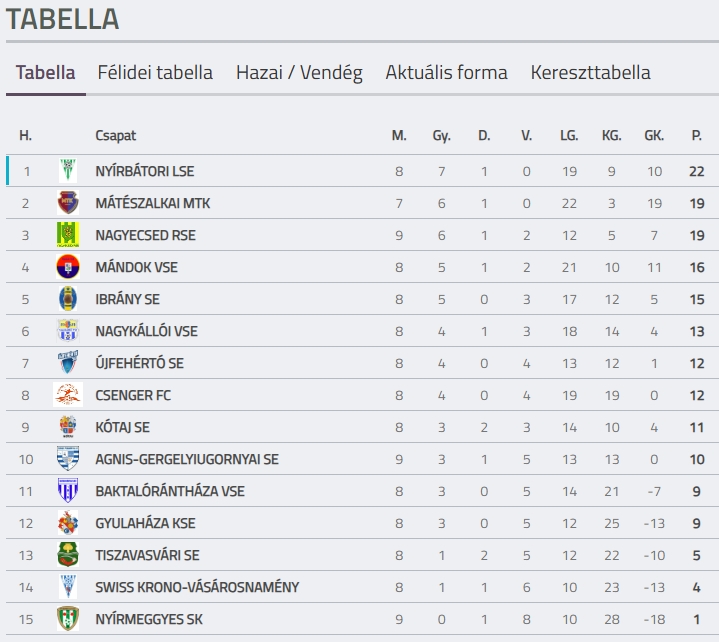This screenshot has height=642, width=719.
Task: Click the Csenger FC team logo
Action: [x=67, y=395]
